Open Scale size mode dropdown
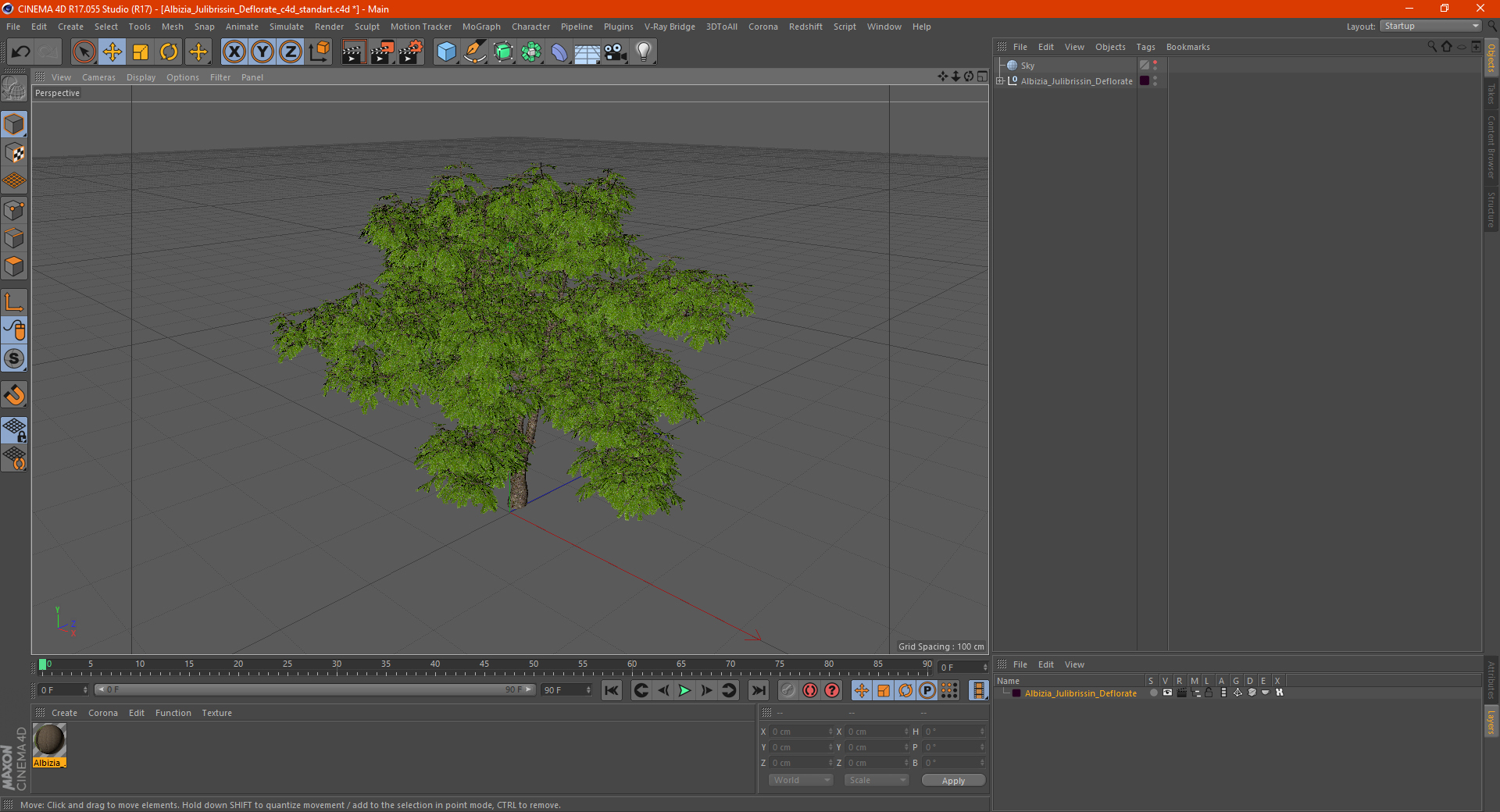The image size is (1500, 812). [x=877, y=780]
